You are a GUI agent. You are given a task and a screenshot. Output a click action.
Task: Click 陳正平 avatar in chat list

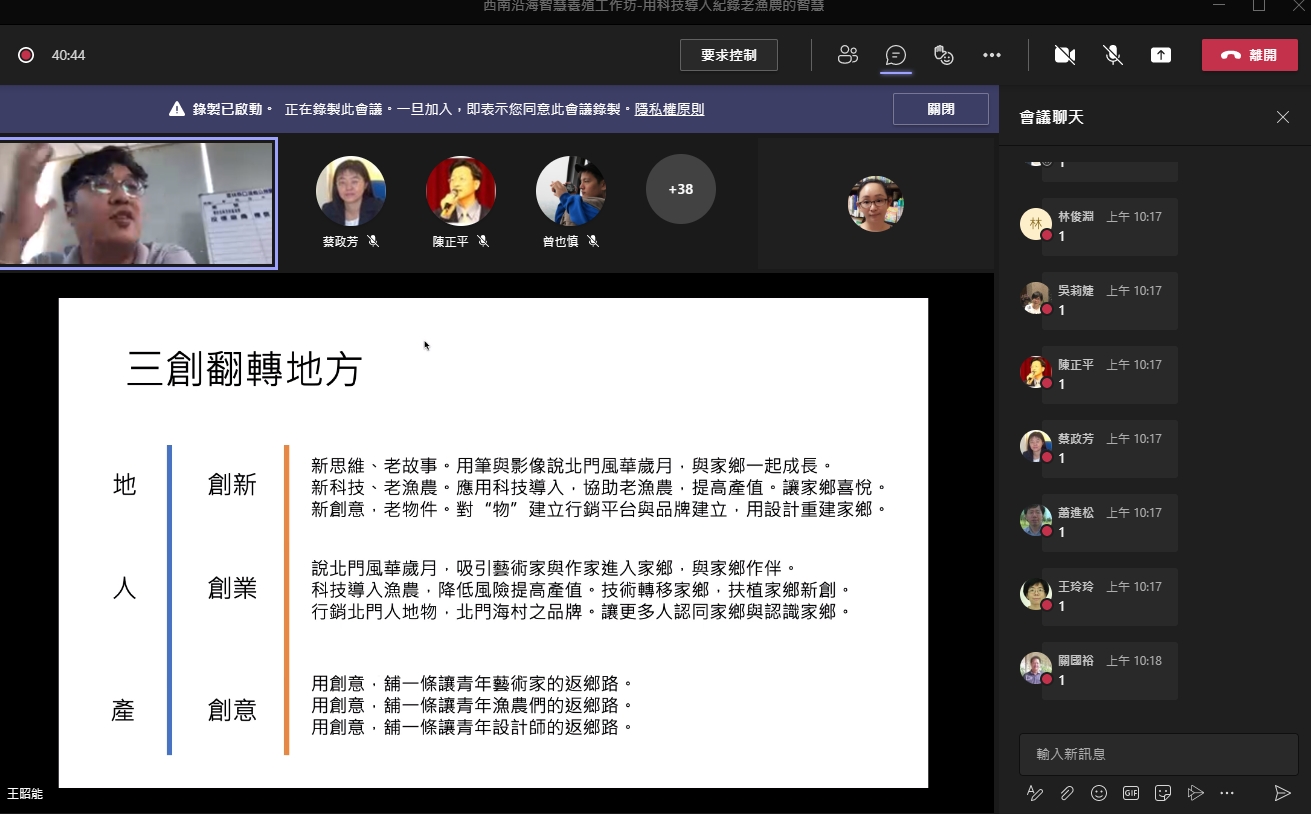(1035, 372)
